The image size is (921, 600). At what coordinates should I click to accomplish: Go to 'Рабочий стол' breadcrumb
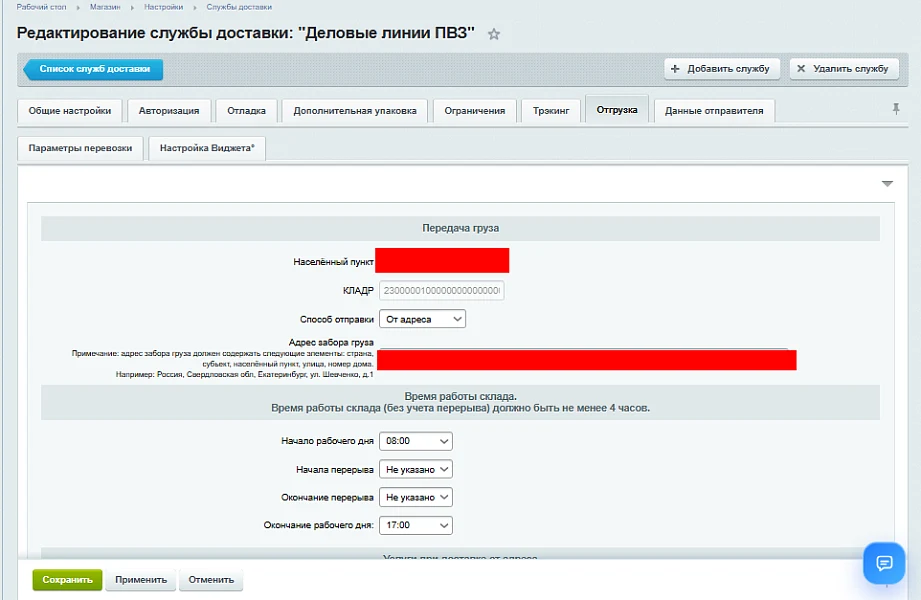(41, 7)
